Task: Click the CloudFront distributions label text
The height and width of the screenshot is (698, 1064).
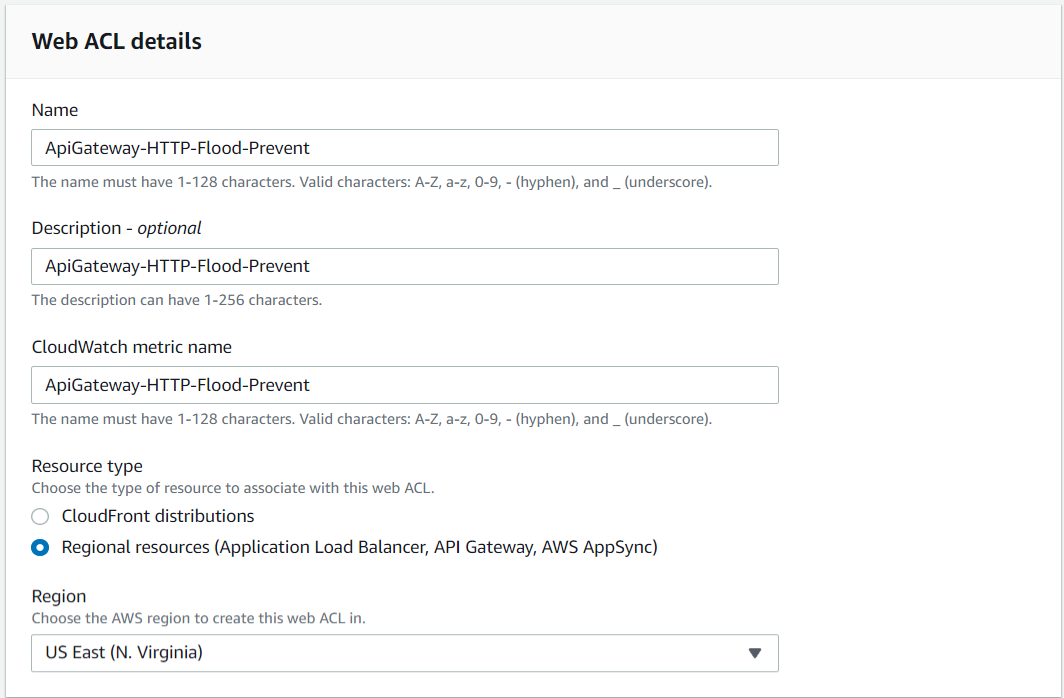Action: tap(158, 516)
